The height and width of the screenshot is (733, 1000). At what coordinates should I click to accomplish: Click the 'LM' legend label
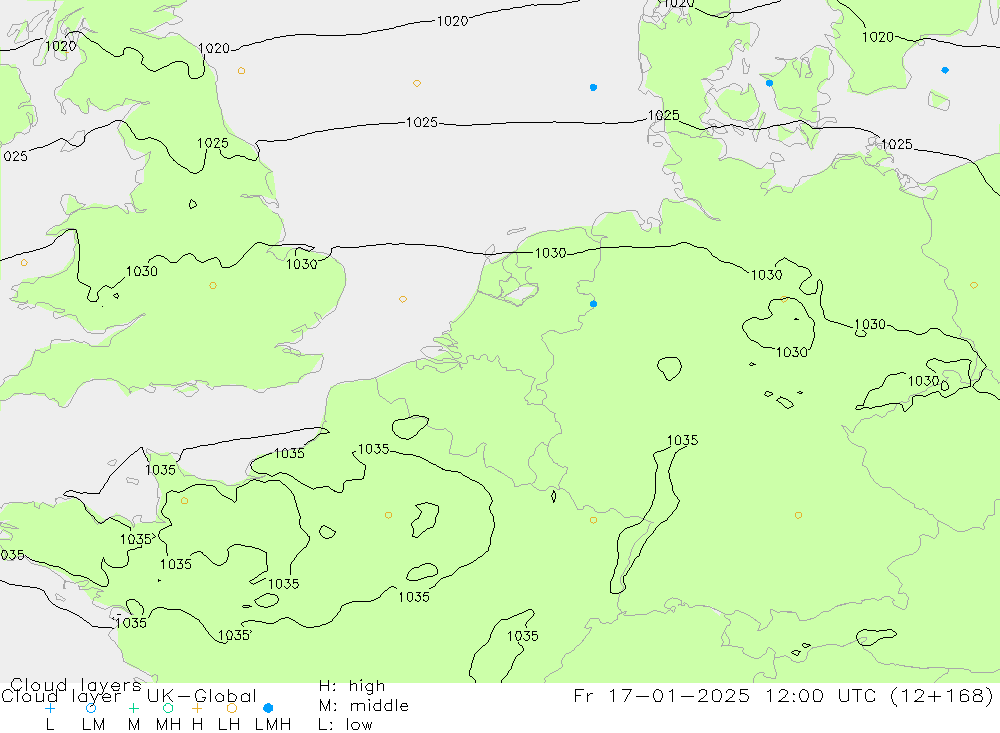[x=93, y=725]
